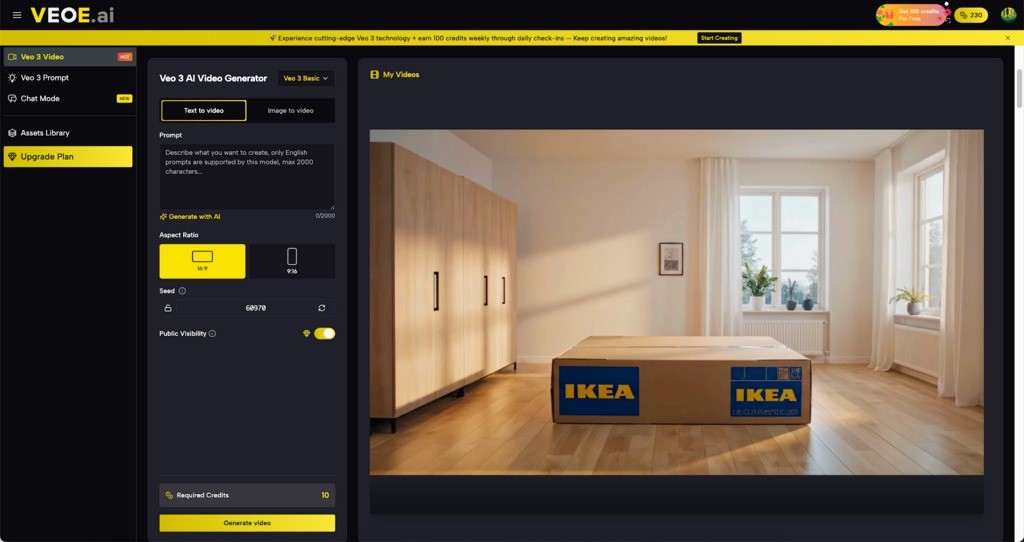Dismiss the yellow promo banner
This screenshot has height=542, width=1024.
point(1008,38)
